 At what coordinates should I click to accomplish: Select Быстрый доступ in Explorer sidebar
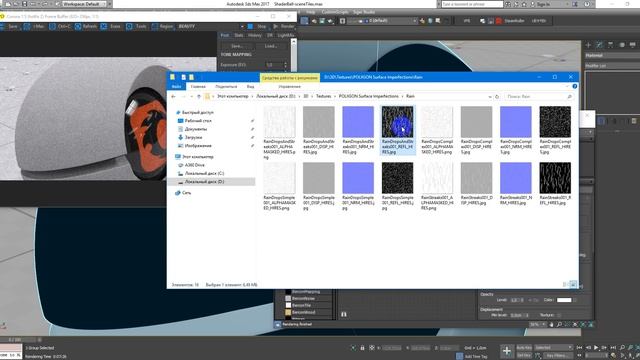click(198, 112)
